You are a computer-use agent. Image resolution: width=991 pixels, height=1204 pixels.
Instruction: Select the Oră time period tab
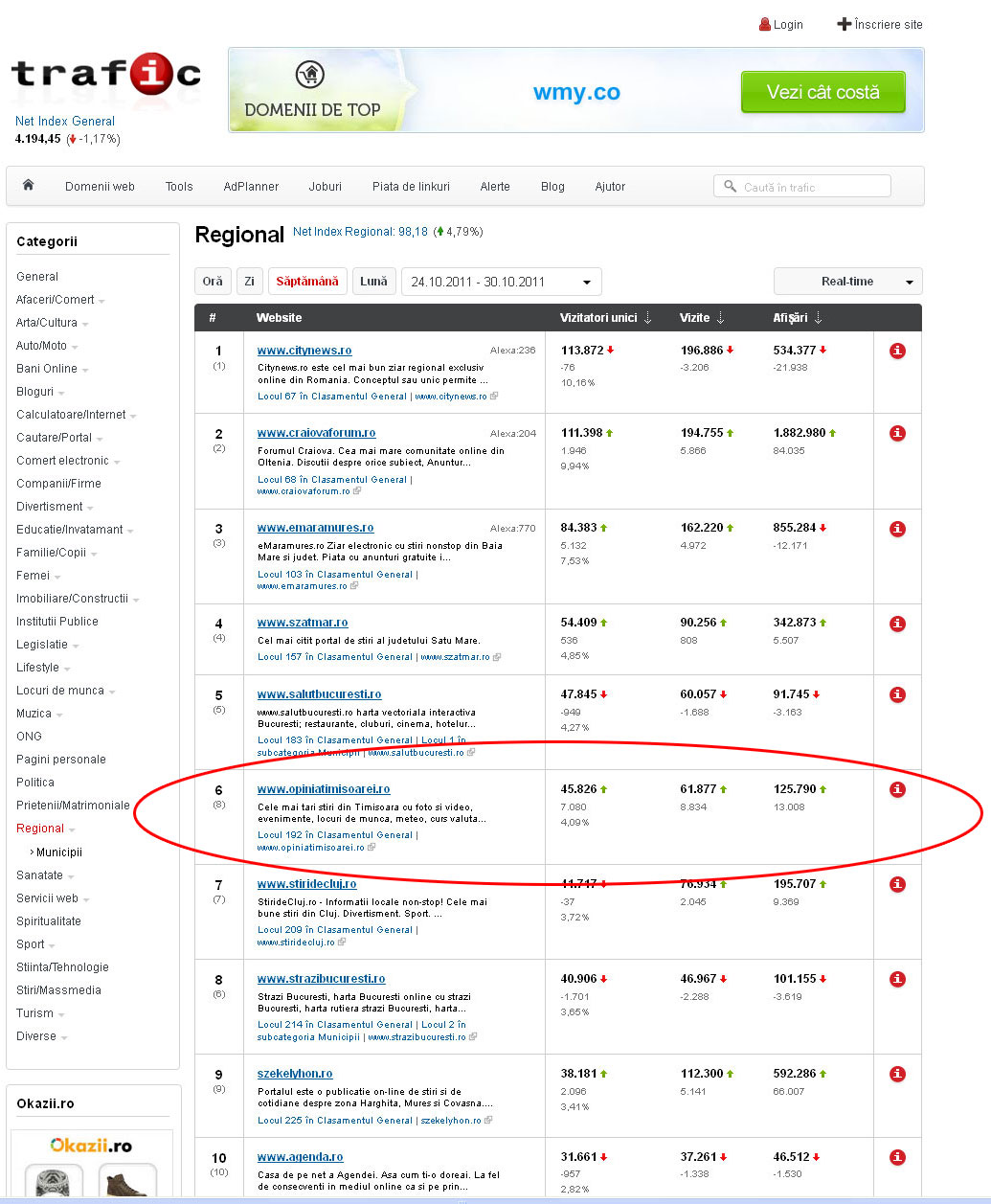pos(213,282)
